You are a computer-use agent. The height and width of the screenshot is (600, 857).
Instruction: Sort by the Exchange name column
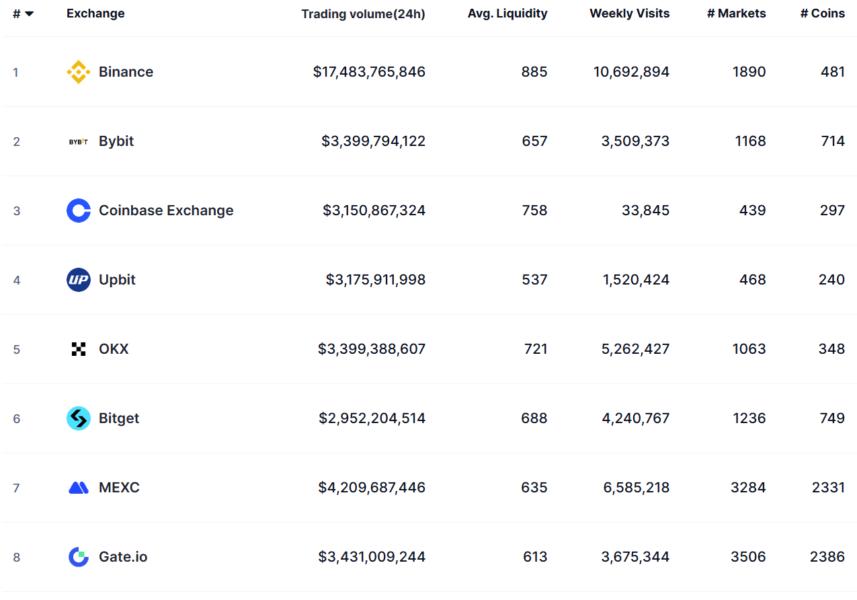pyautogui.click(x=95, y=14)
